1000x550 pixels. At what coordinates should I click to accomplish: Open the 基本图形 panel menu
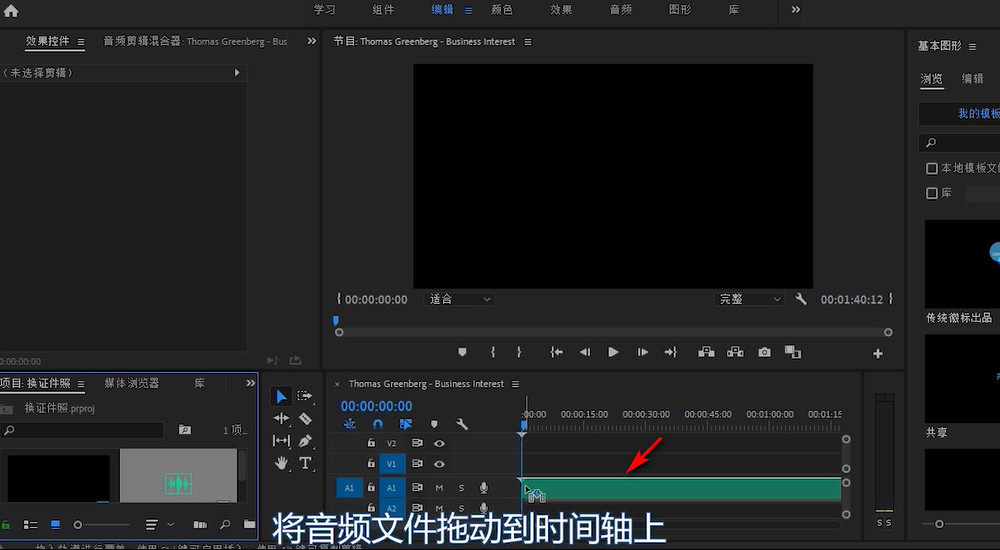(972, 47)
